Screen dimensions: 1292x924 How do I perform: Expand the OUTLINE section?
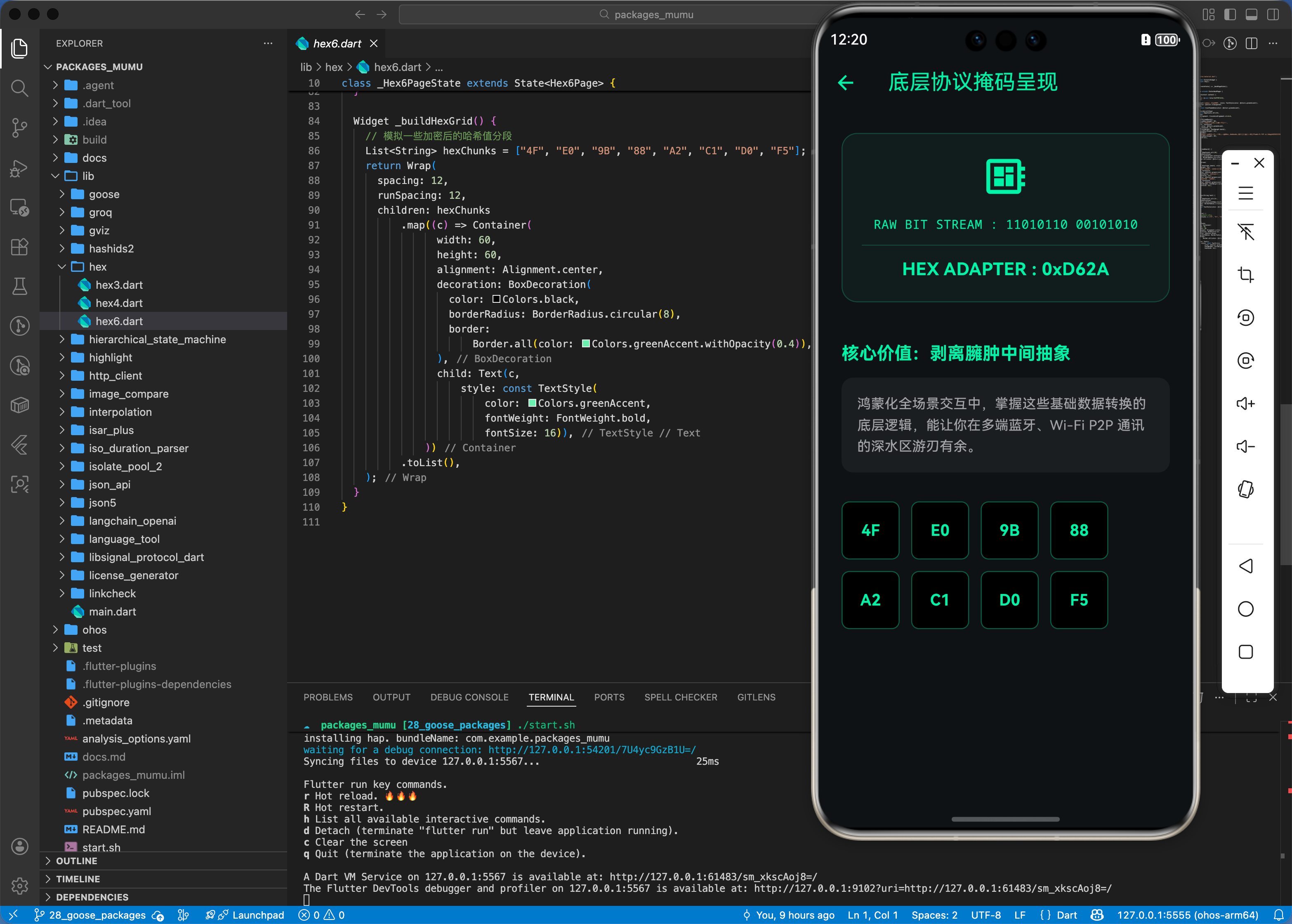coord(77,861)
